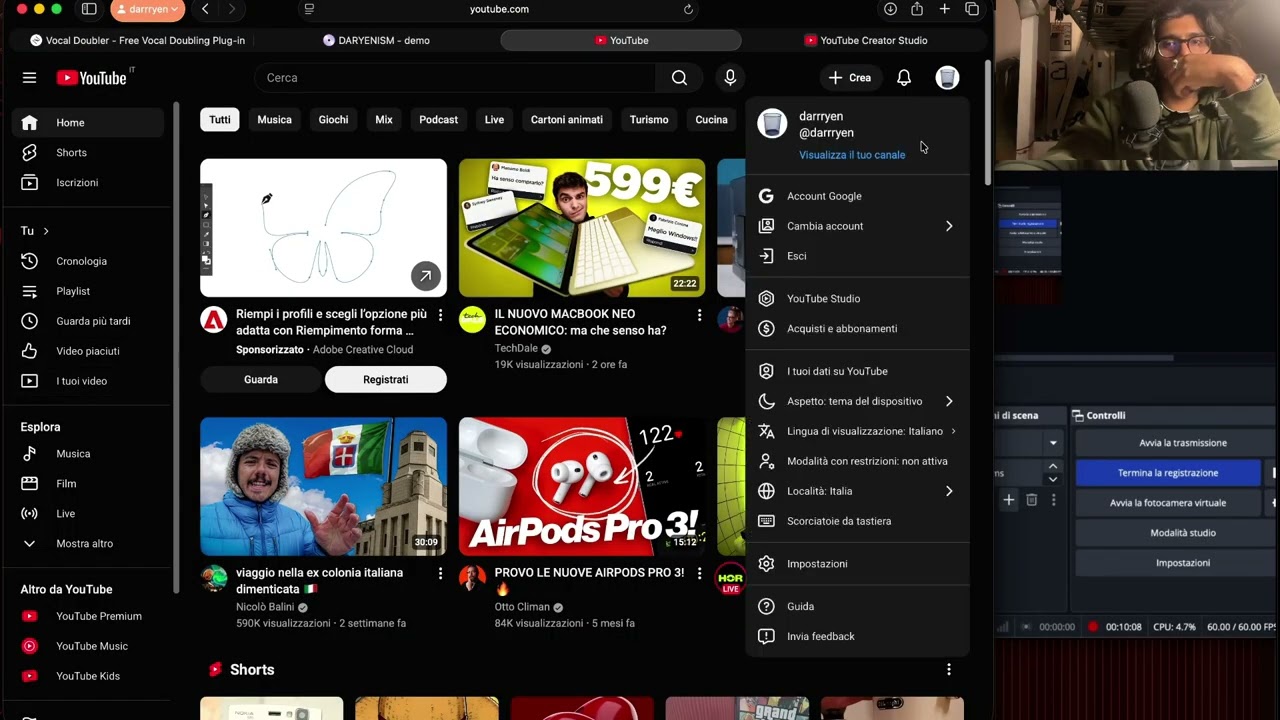This screenshot has width=1280, height=720.
Task: Start voice search with the microphone
Action: tap(730, 78)
